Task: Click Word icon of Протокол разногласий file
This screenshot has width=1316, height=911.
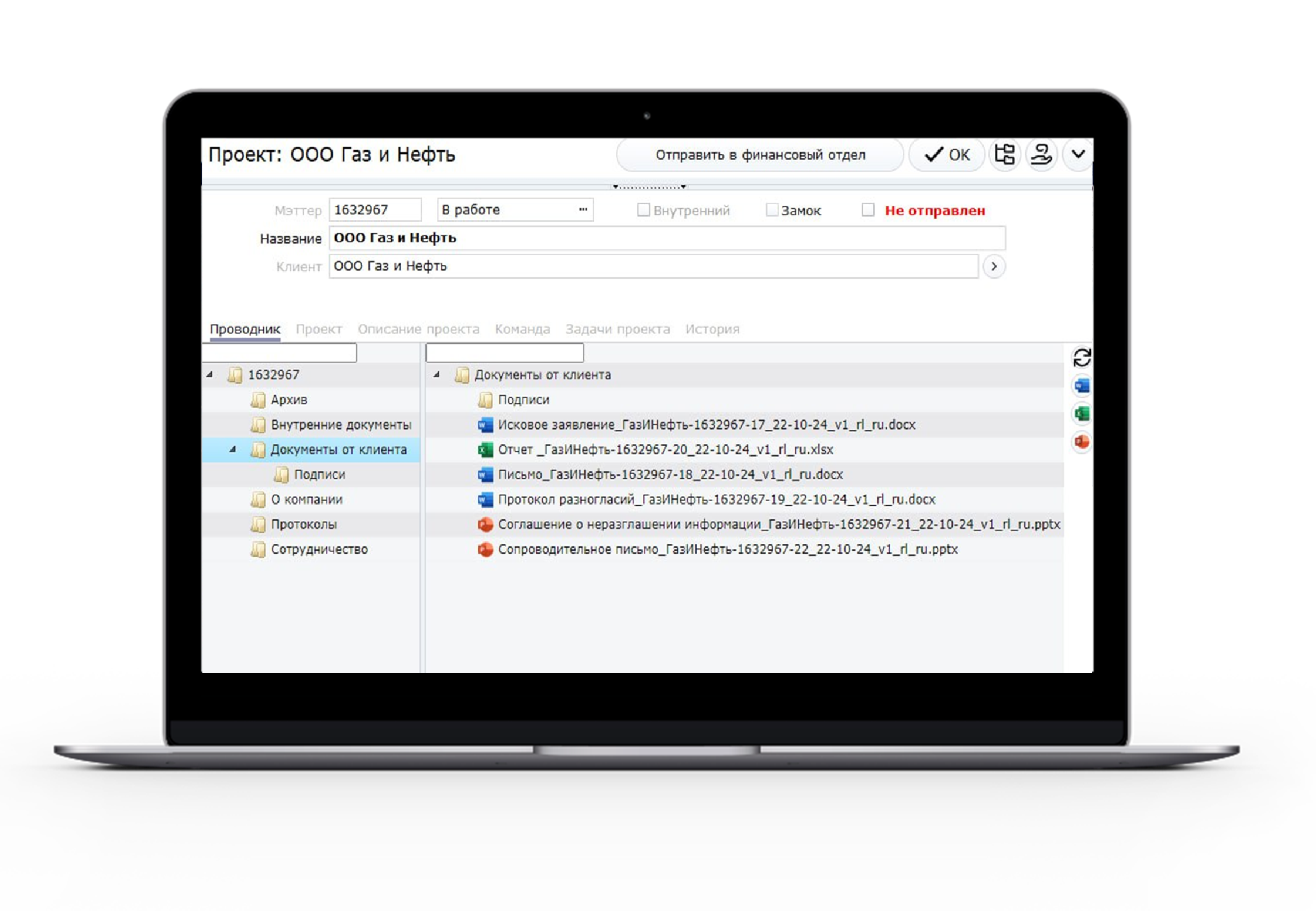Action: point(485,499)
